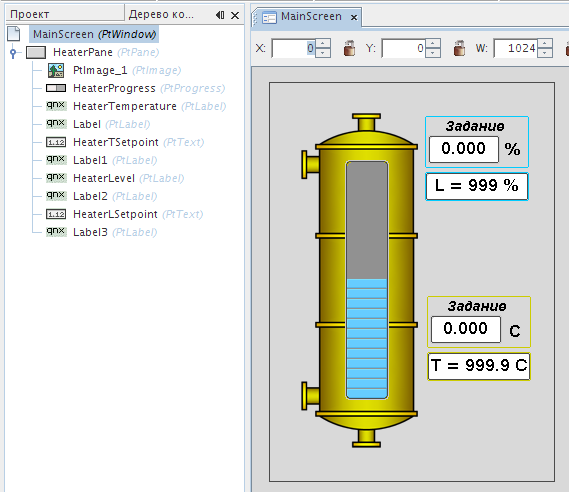
Task: Switch to the Дерево ко... tab
Action: (x=161, y=15)
